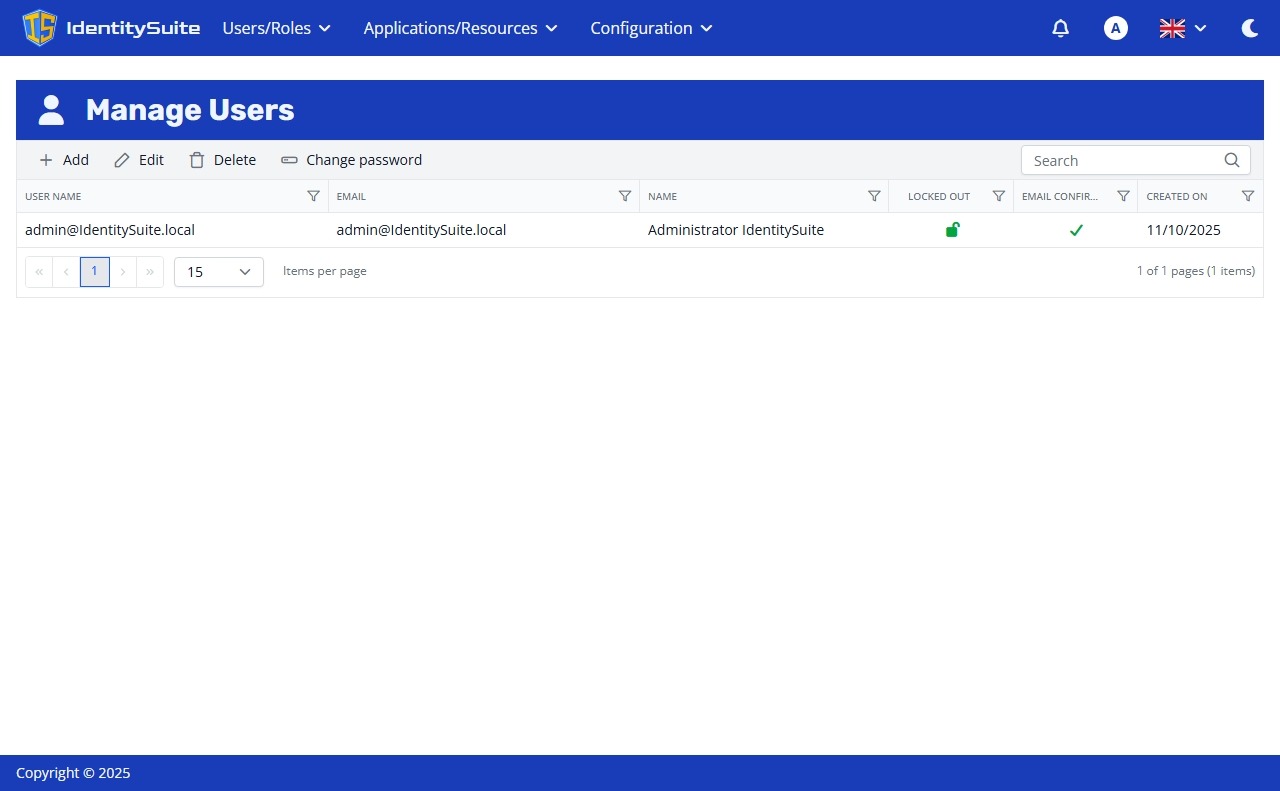Click Change password in the toolbar
1280x791 pixels.
tap(351, 160)
